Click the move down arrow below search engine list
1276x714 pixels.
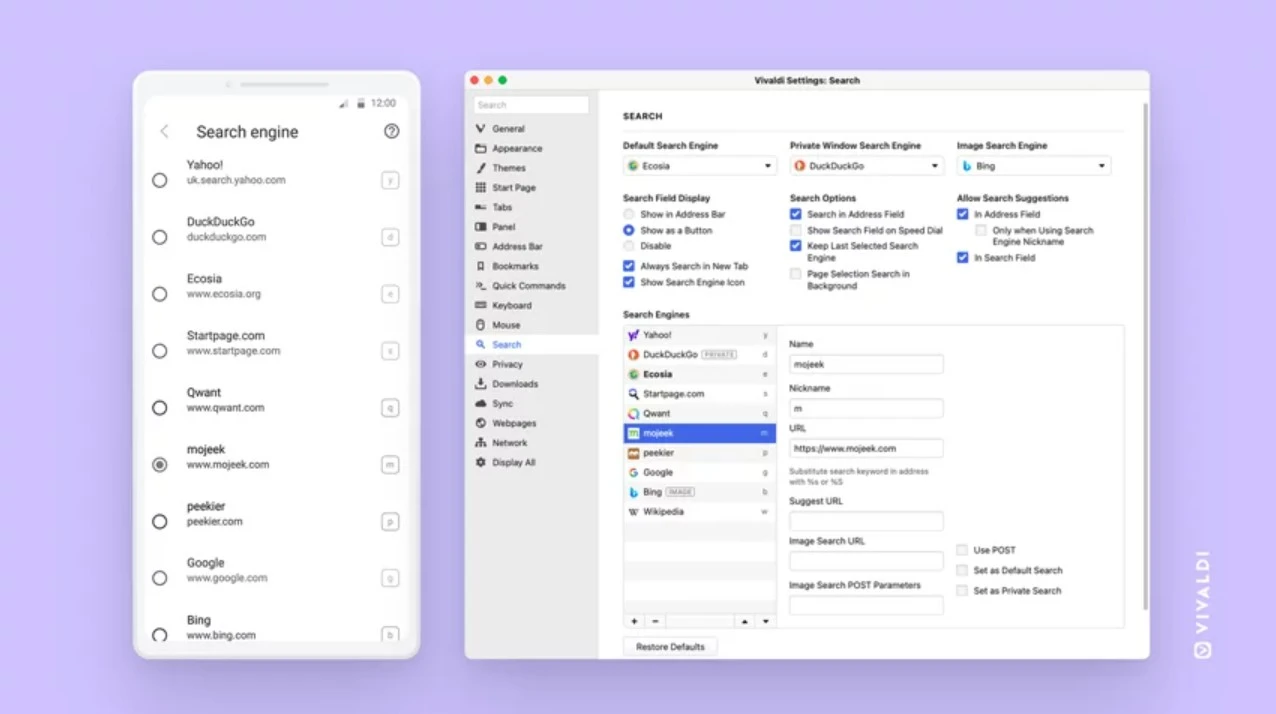[765, 621]
